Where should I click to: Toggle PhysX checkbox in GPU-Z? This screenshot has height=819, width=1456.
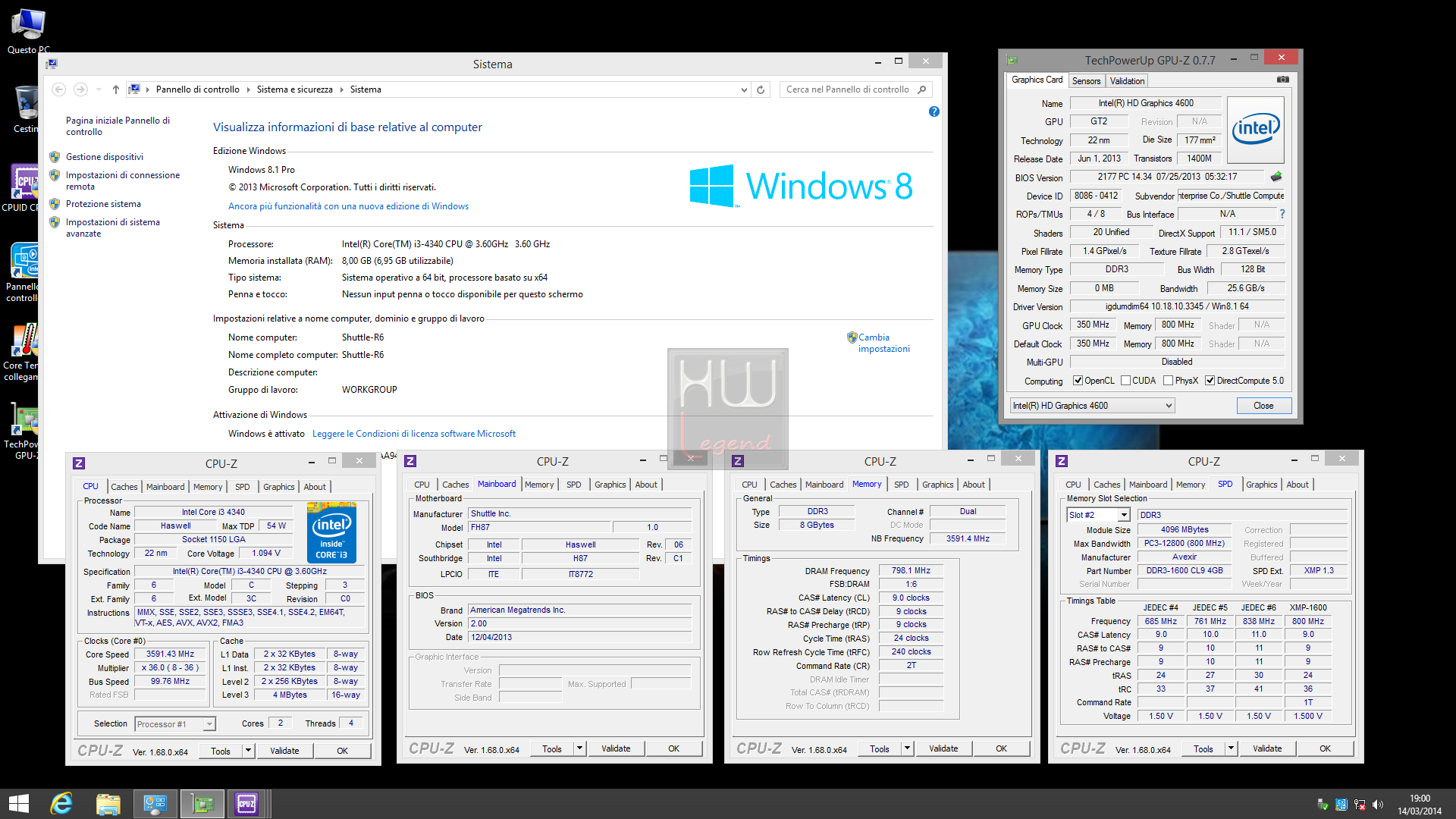tap(1168, 381)
